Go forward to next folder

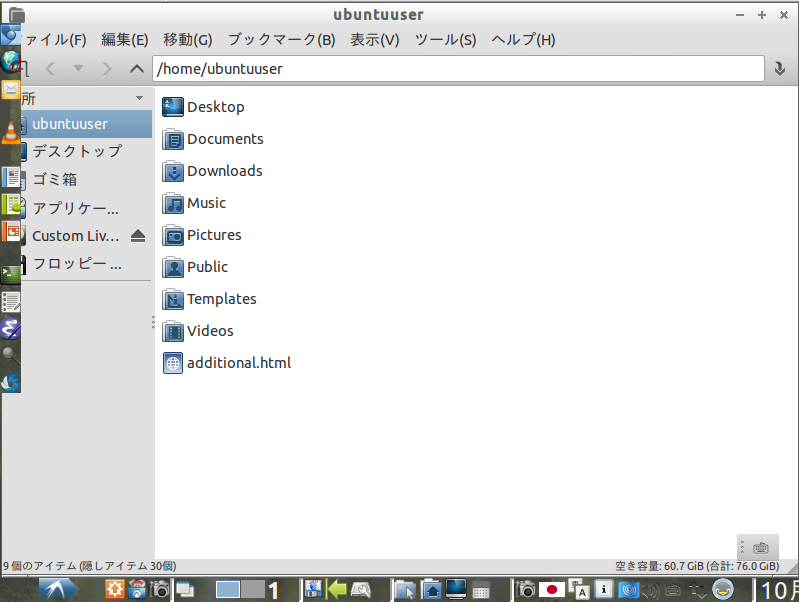pos(106,68)
